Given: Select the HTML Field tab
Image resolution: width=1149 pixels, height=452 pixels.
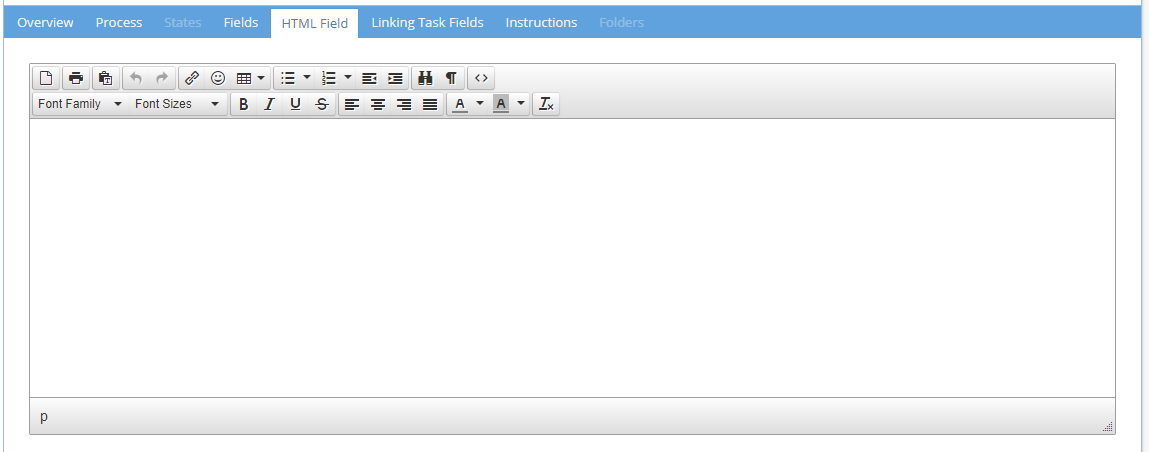Looking at the screenshot, I should click(x=314, y=23).
